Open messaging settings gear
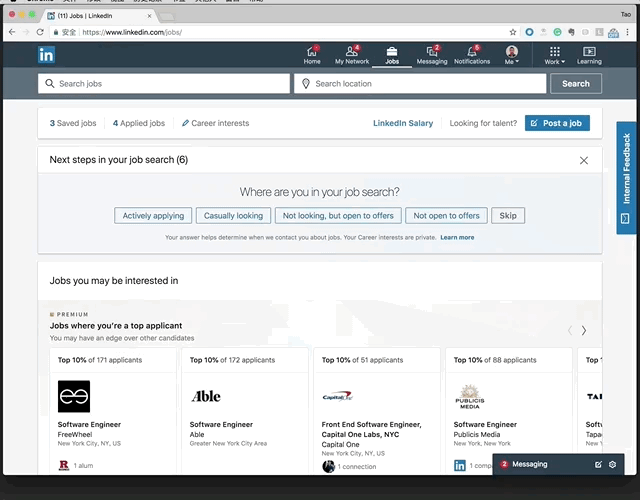Screen dimensions: 640x500 [612, 464]
